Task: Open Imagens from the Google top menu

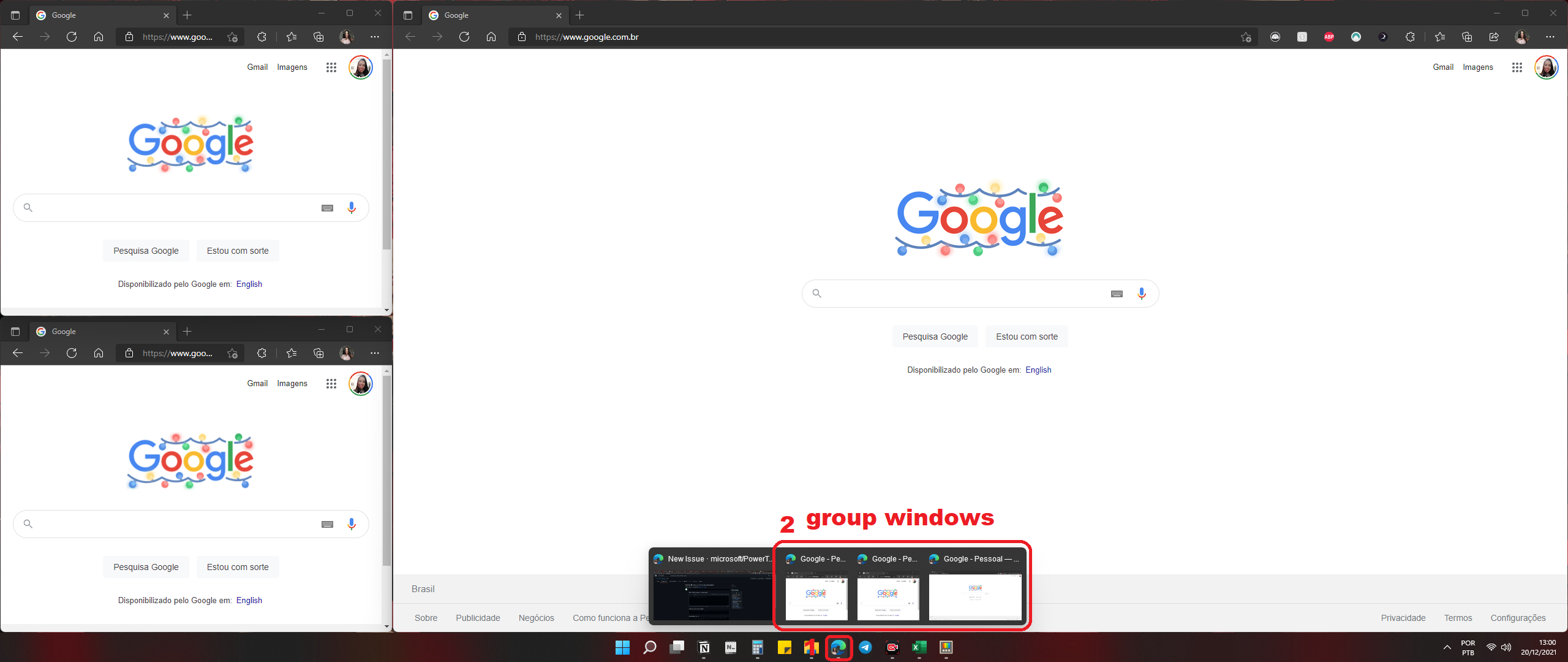Action: coord(1478,67)
